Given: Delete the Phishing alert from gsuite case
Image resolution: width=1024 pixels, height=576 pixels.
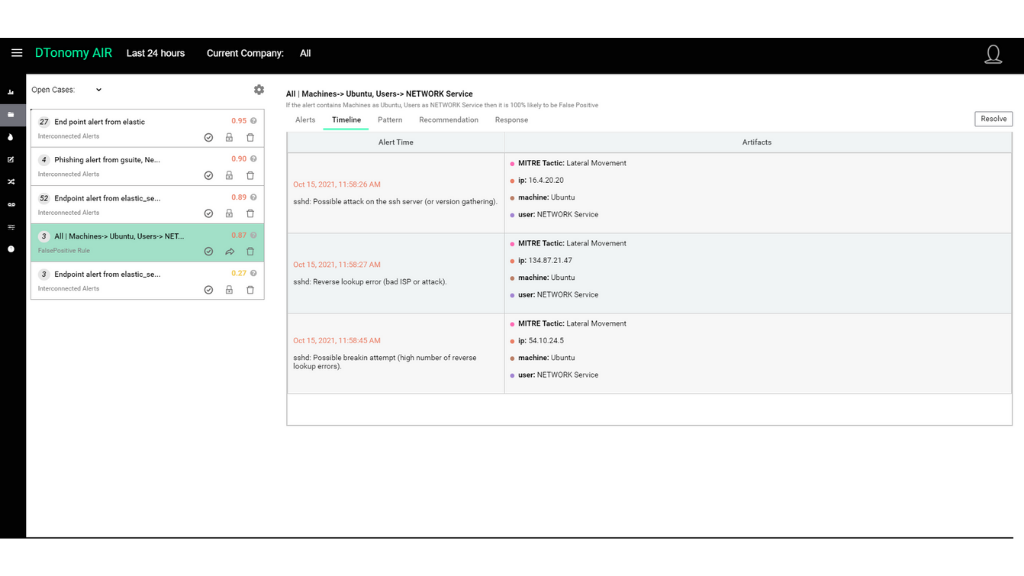Looking at the screenshot, I should point(250,175).
